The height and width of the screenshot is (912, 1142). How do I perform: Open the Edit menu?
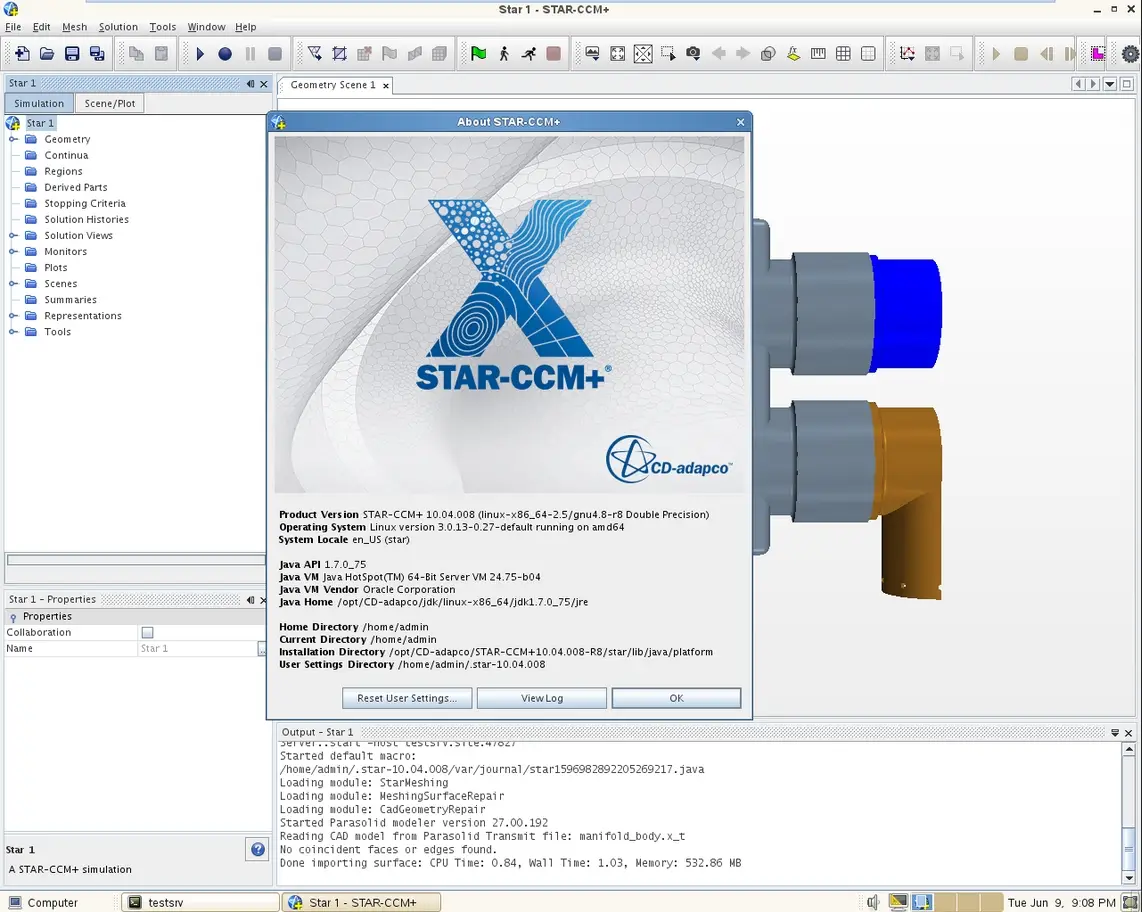coord(42,27)
